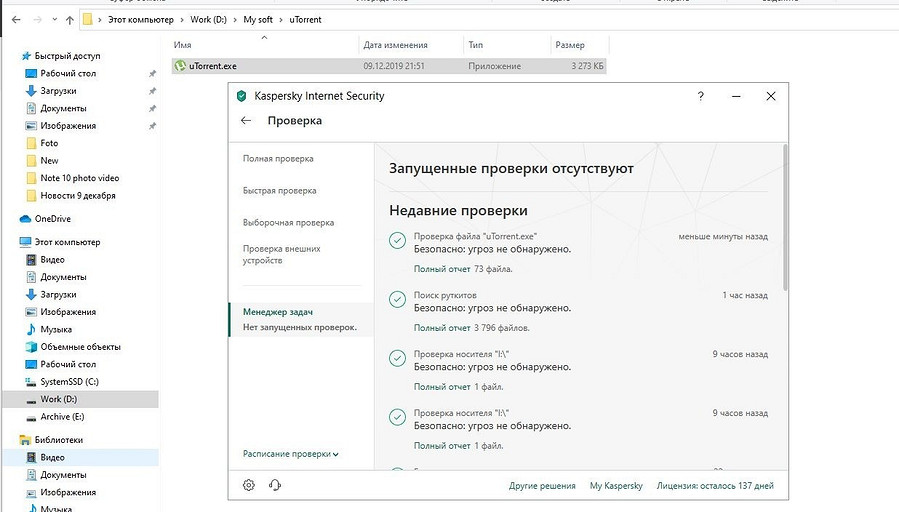This screenshot has height=512, width=899.
Task: Sort files by Дата изменения column
Action: pos(395,45)
